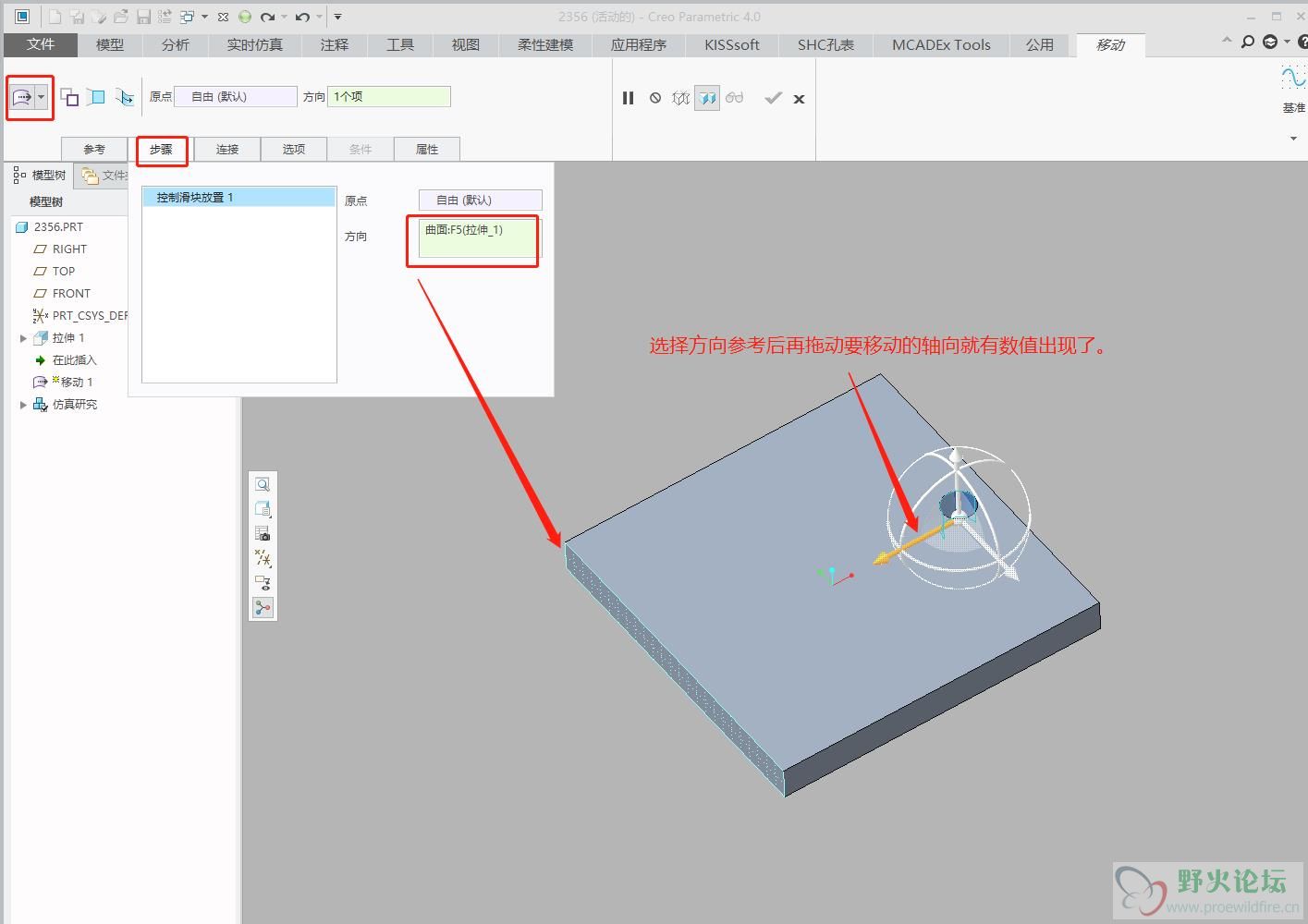1308x924 pixels.
Task: Click the Move with dragger tool icon
Action: [x=22, y=97]
